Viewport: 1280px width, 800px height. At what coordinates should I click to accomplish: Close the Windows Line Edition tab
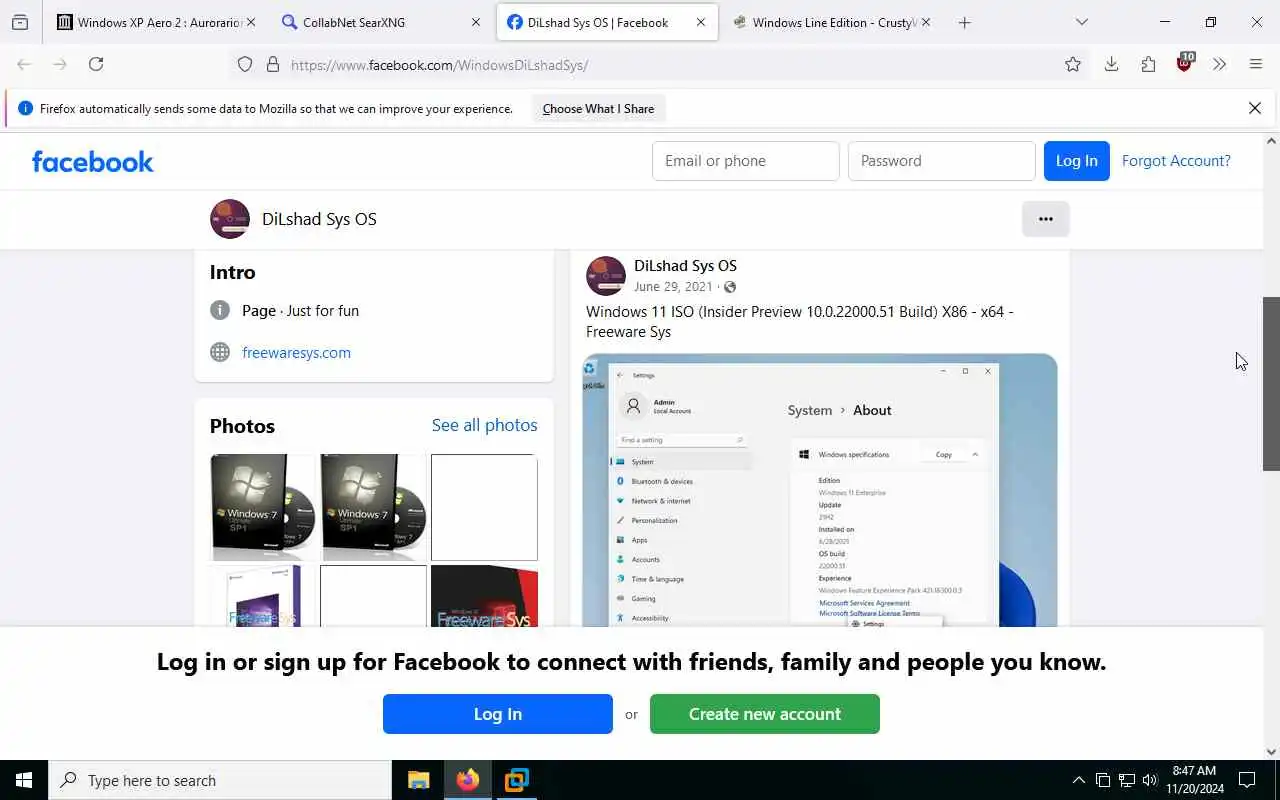[x=925, y=22]
